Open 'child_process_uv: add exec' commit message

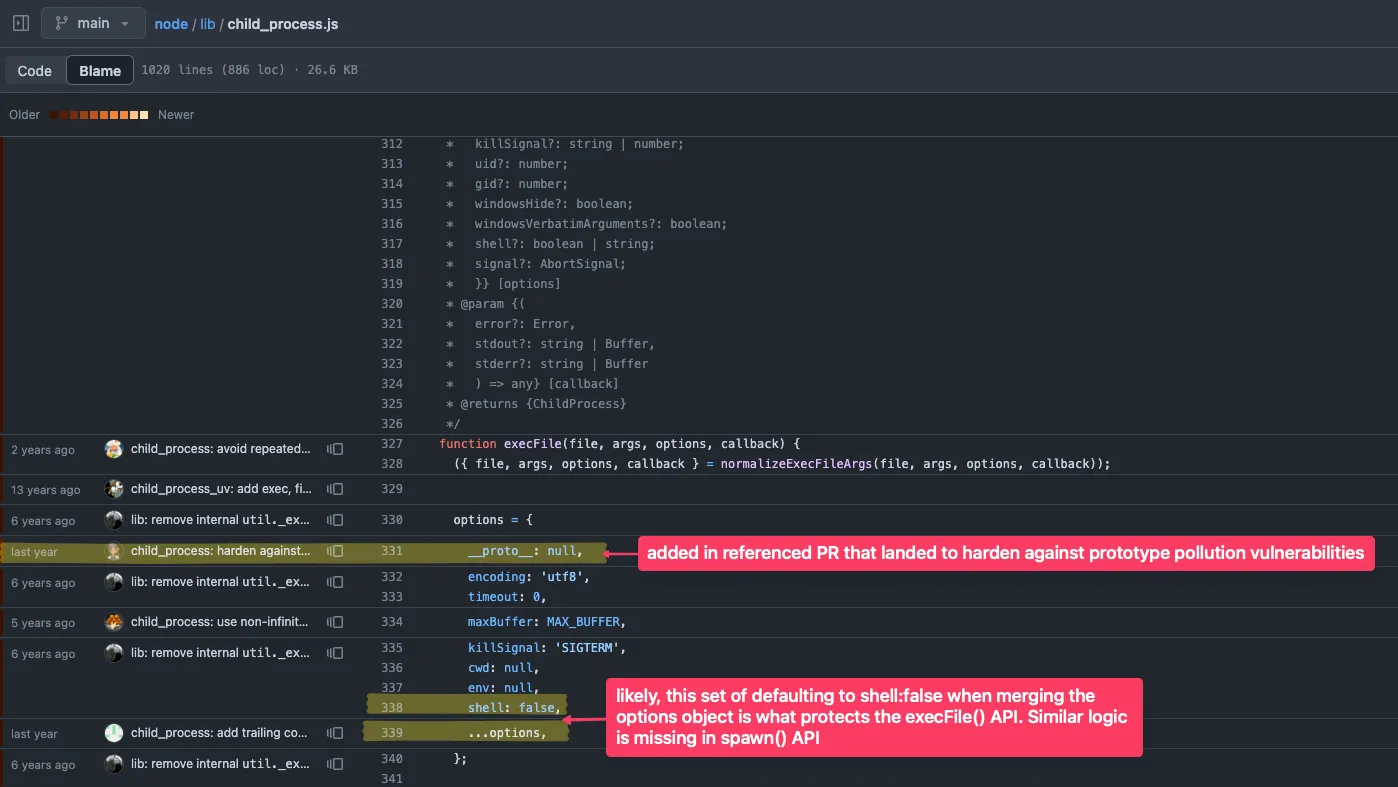[220, 489]
